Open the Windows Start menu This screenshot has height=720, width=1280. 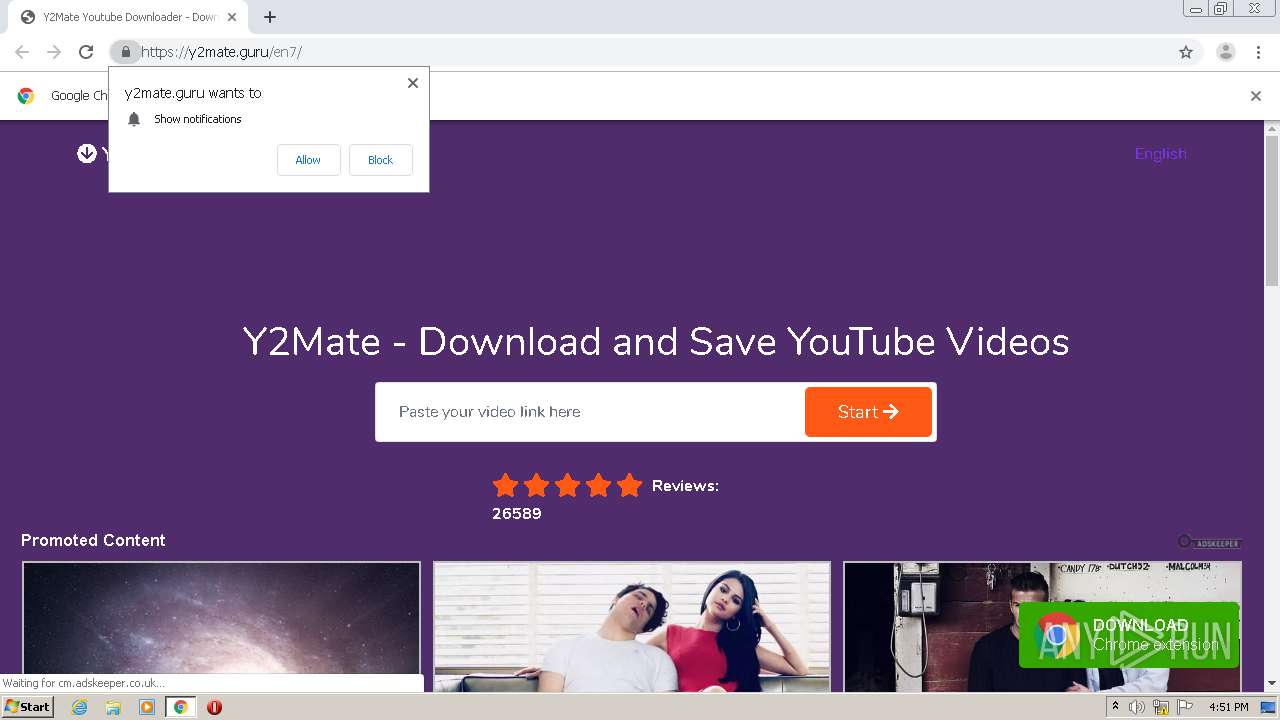(x=27, y=707)
